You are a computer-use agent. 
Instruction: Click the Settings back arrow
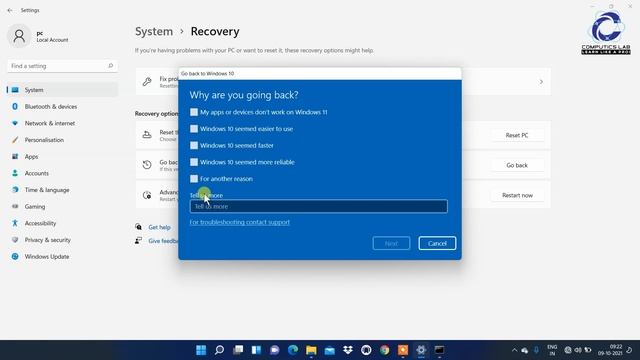[10, 10]
